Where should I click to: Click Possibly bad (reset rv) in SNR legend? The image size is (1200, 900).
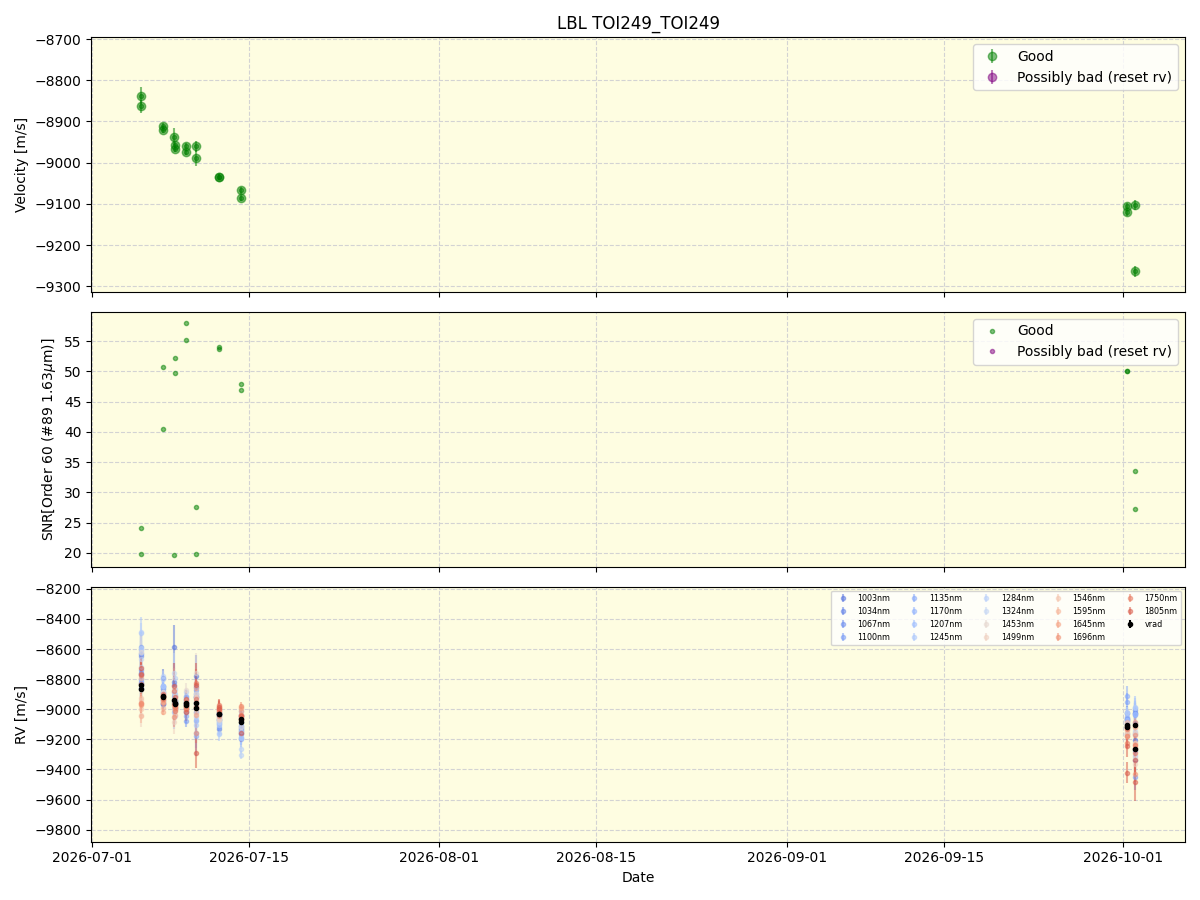coord(1094,351)
